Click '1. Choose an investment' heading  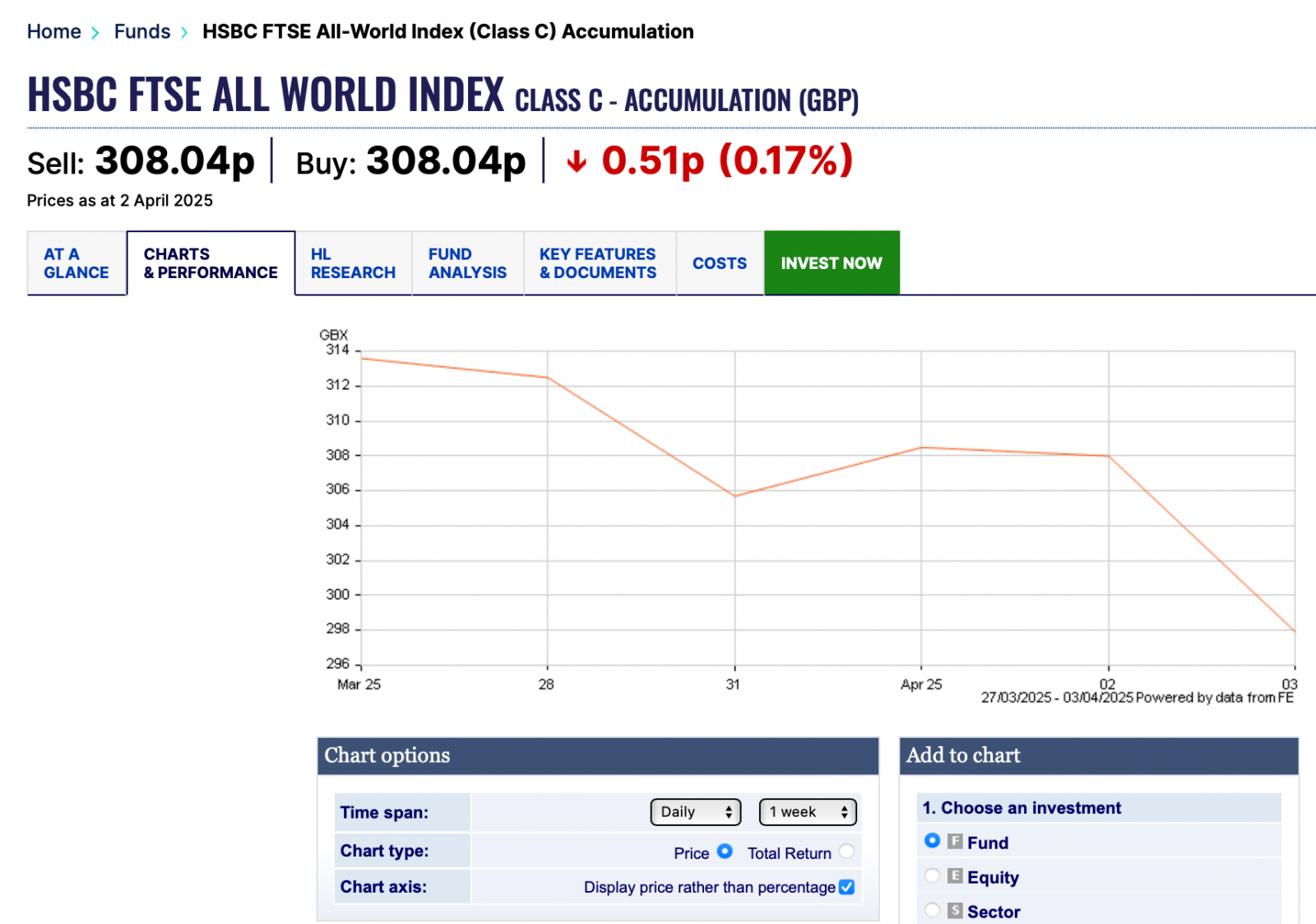1022,808
